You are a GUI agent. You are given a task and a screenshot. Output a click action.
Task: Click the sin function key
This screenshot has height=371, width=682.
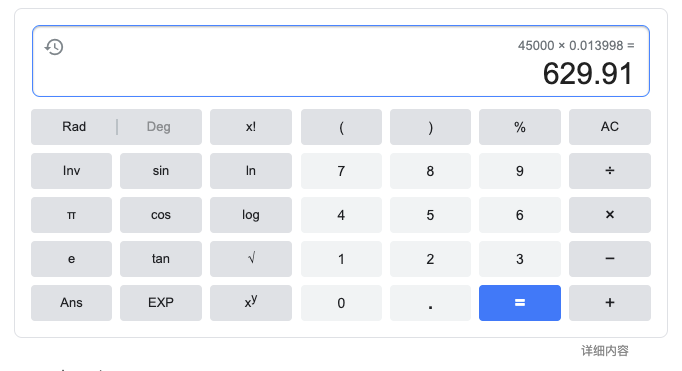(x=161, y=171)
